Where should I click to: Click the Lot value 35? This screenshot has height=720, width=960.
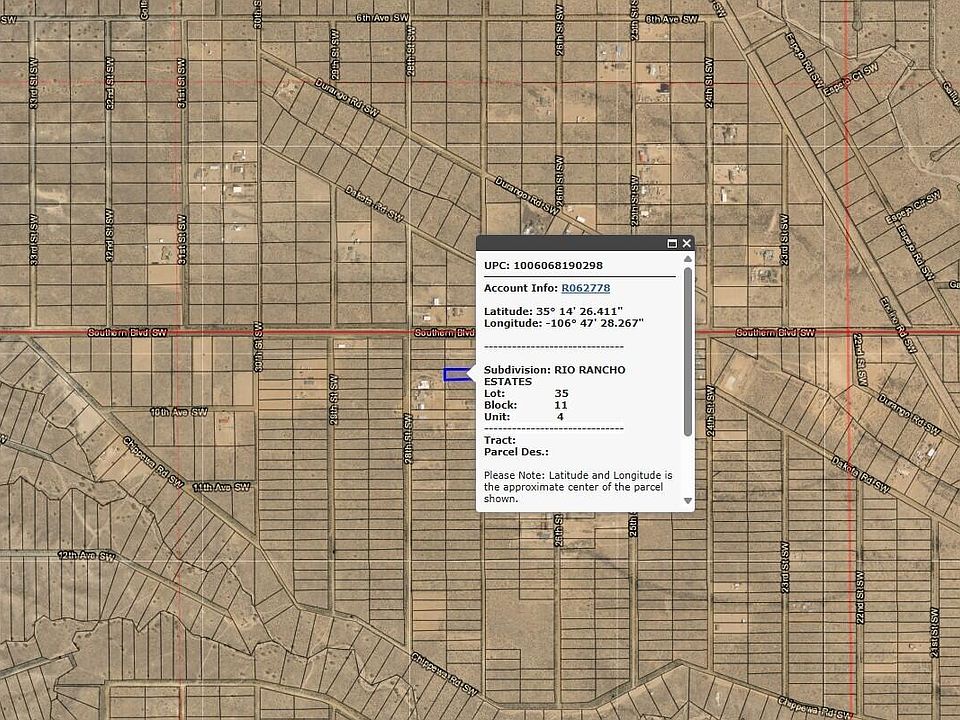(x=561, y=394)
